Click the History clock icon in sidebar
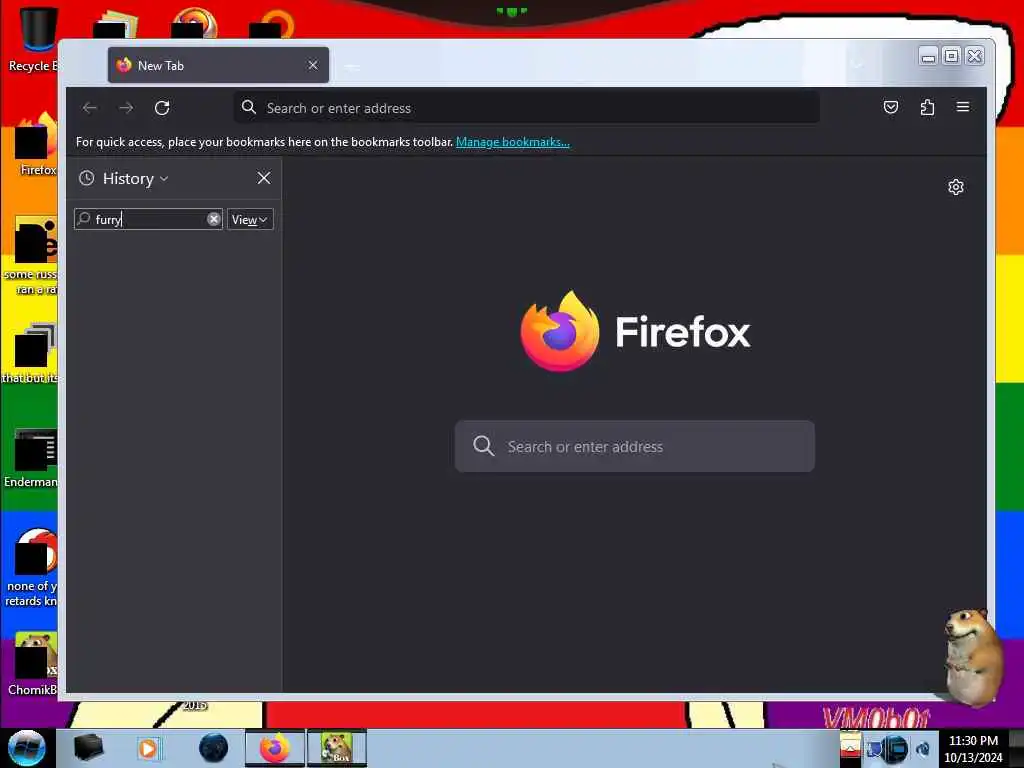The height and width of the screenshot is (768, 1024). point(86,178)
